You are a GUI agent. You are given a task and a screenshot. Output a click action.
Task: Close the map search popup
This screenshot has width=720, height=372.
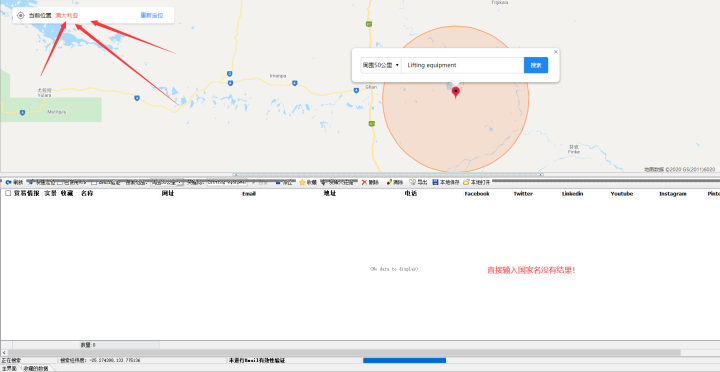coord(556,52)
